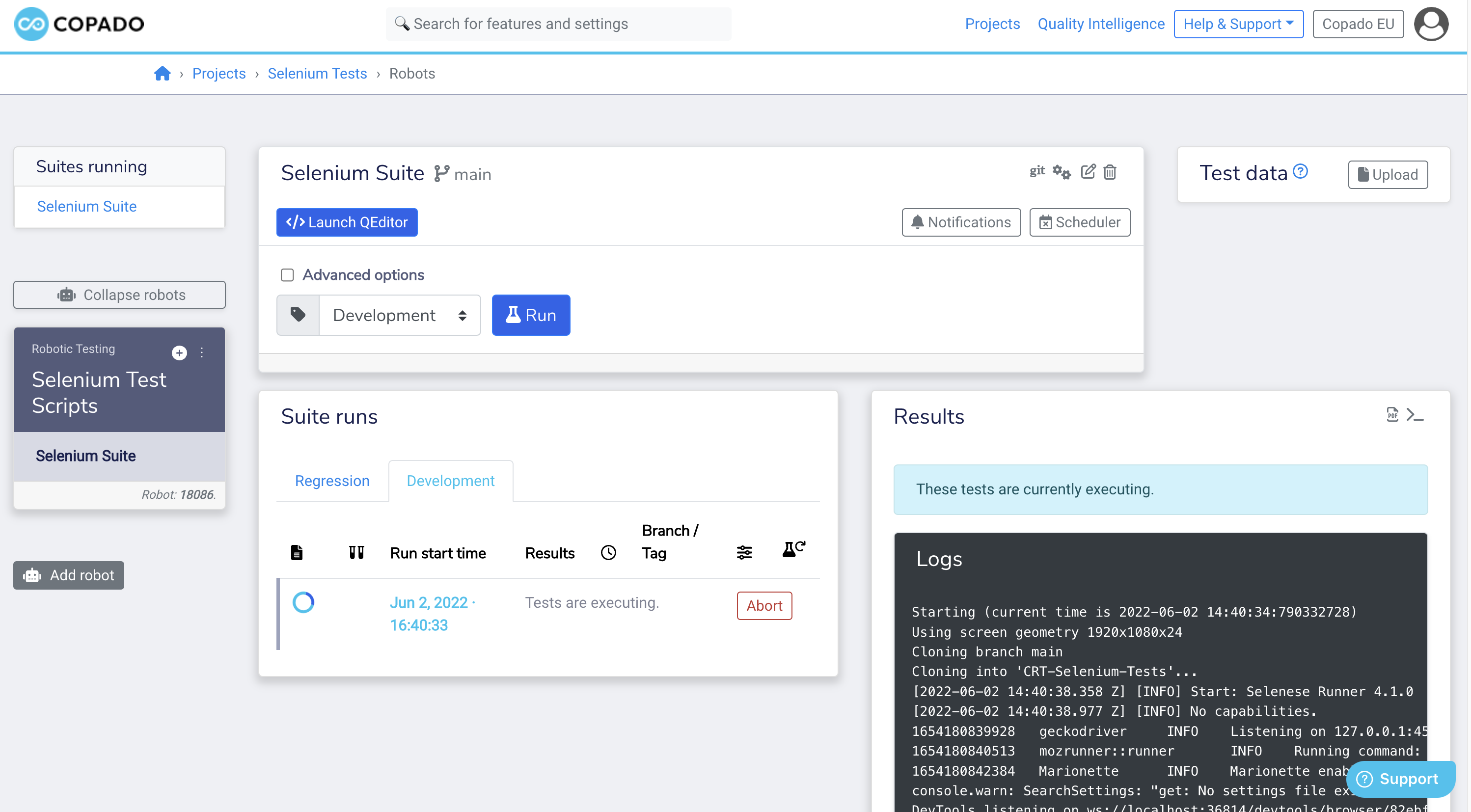Image resolution: width=1471 pixels, height=812 pixels.
Task: Click the tag icon beside Development dropdown
Action: click(298, 315)
